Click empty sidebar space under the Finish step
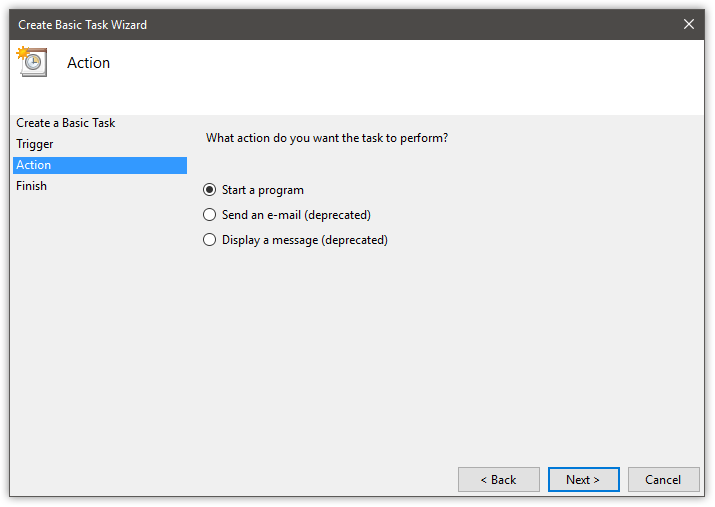This screenshot has height=507, width=715. coord(100,319)
